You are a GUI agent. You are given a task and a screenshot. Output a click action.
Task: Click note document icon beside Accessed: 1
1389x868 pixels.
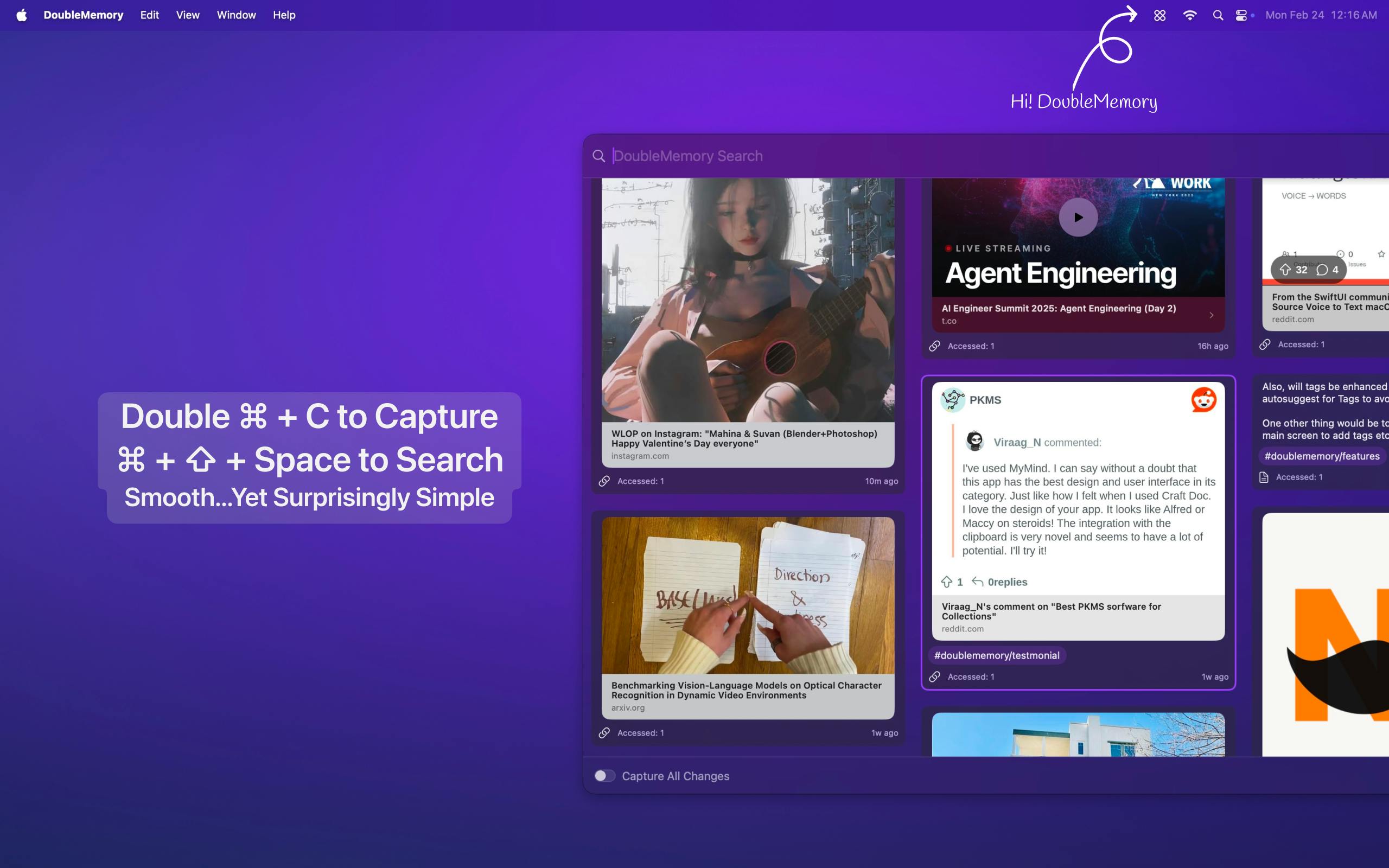click(x=1263, y=477)
